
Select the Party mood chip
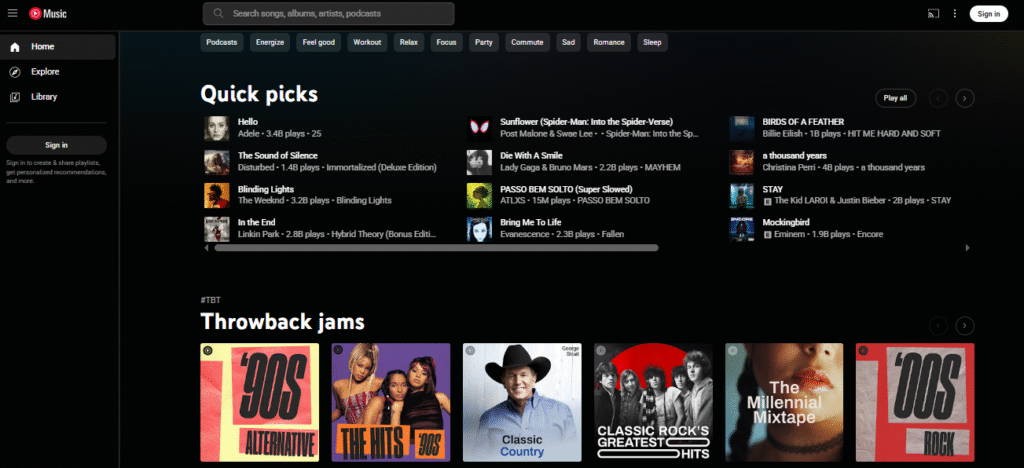click(484, 42)
